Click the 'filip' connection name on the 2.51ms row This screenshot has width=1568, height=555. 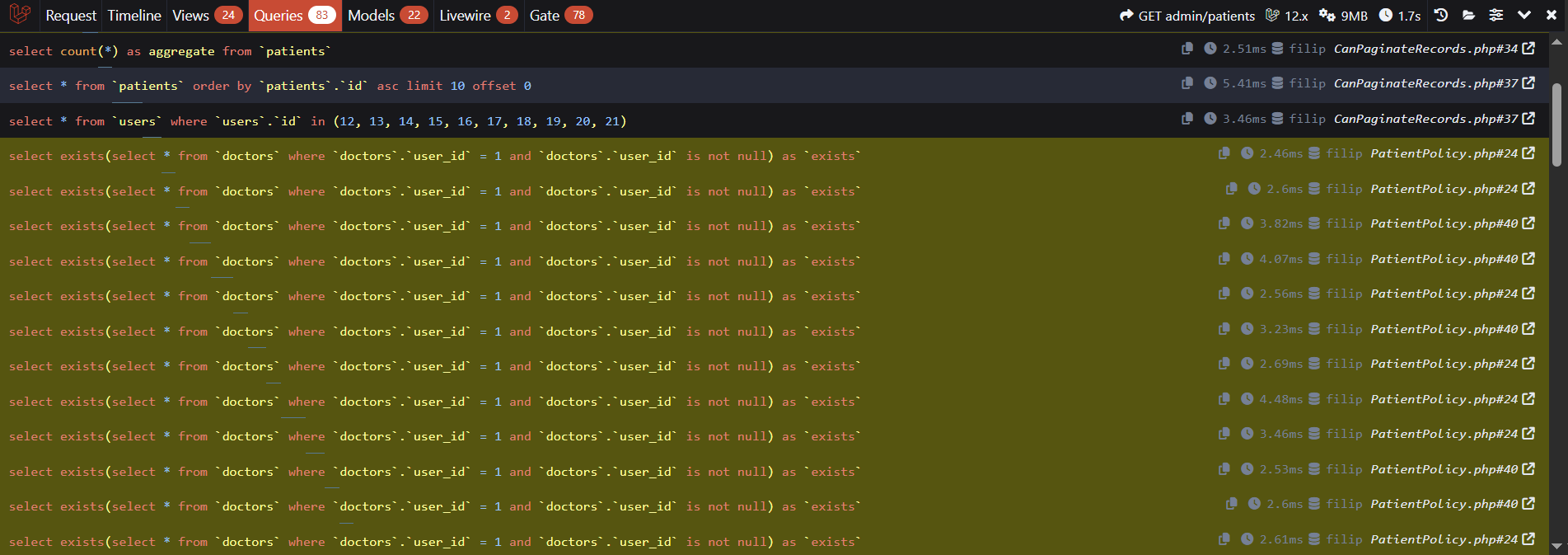tap(1308, 49)
